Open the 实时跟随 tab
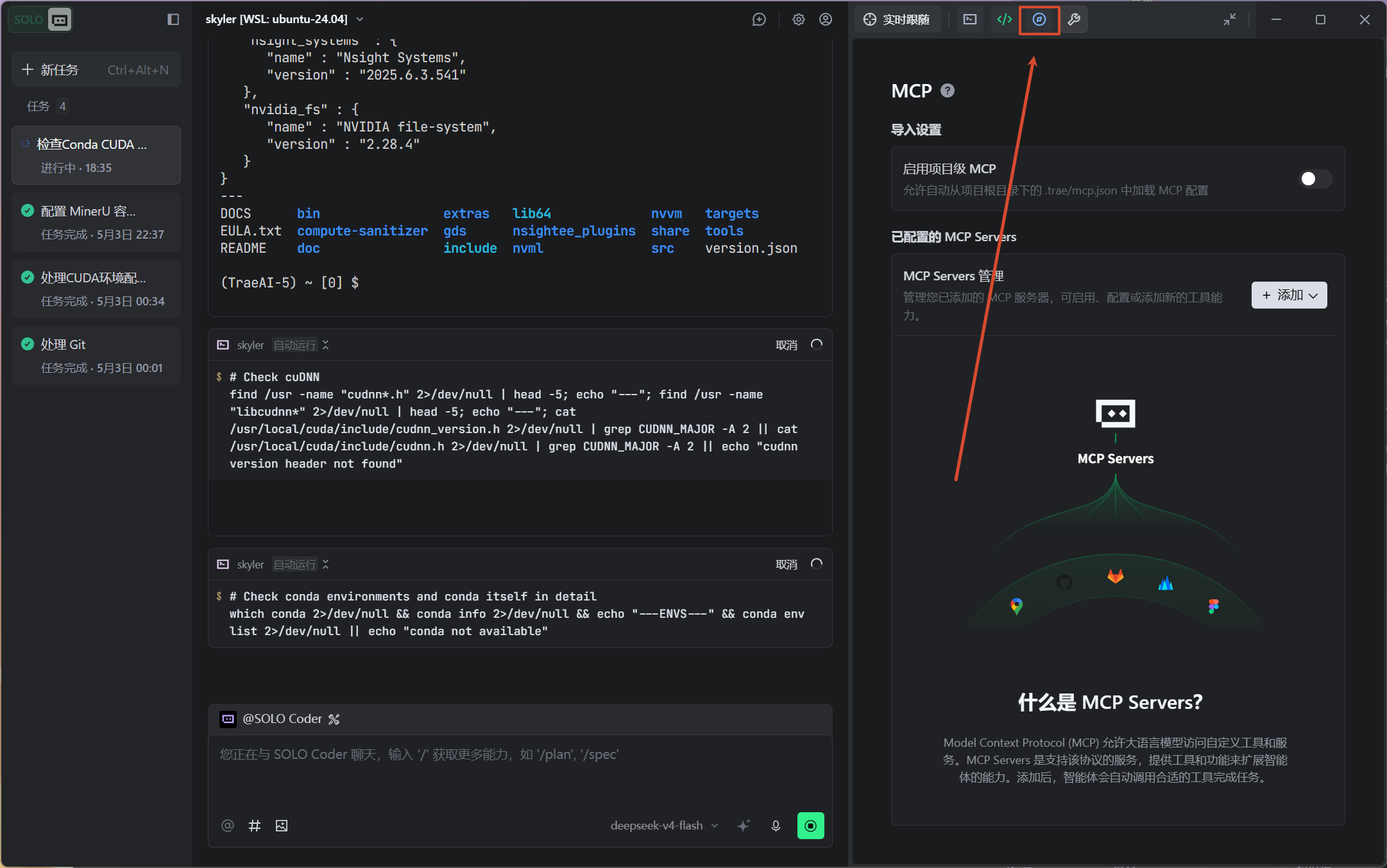Viewport: 1387px width, 868px height. click(898, 19)
